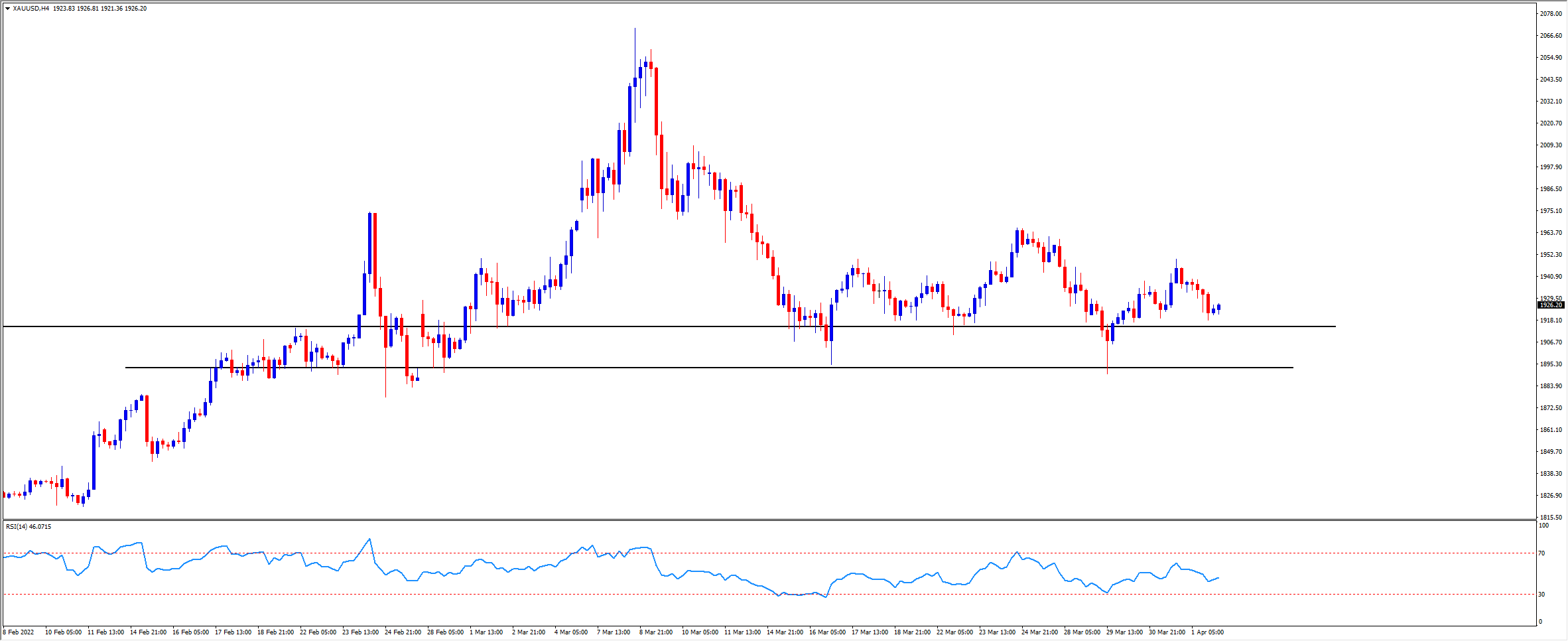Click the 8 Feb 2022 time label

click(x=19, y=632)
